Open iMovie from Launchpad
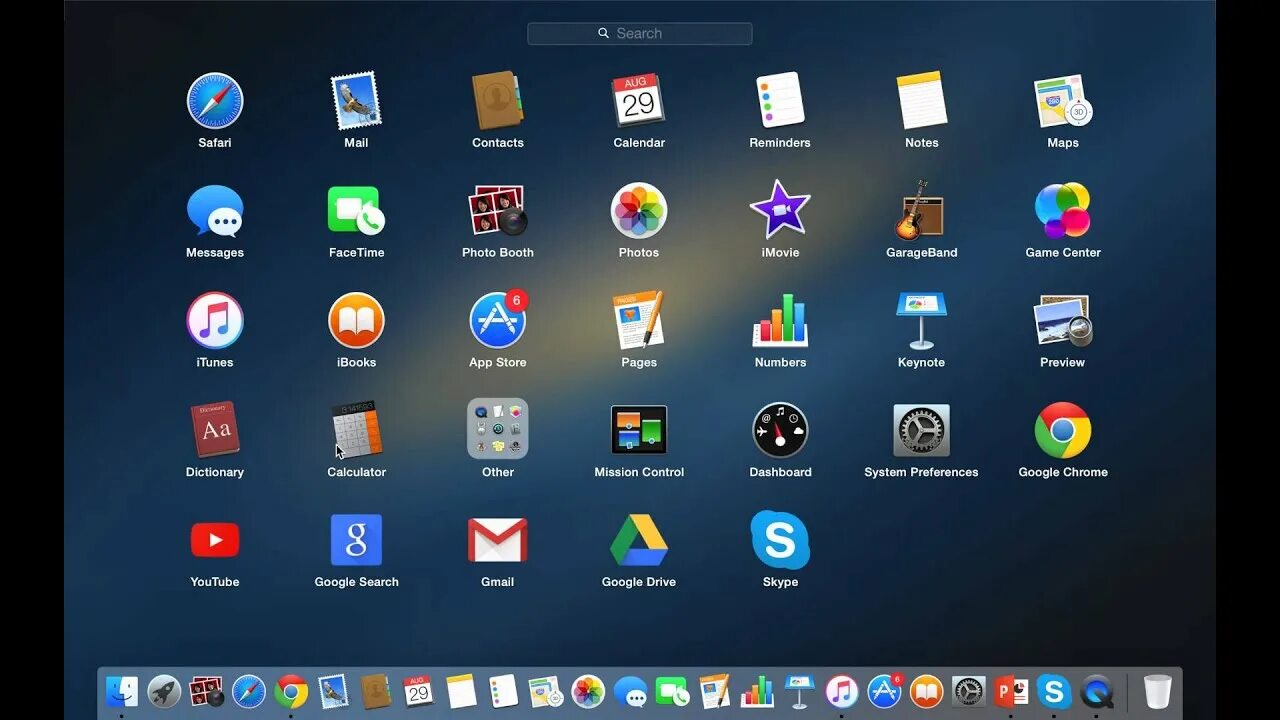The width and height of the screenshot is (1280, 720). (780, 211)
